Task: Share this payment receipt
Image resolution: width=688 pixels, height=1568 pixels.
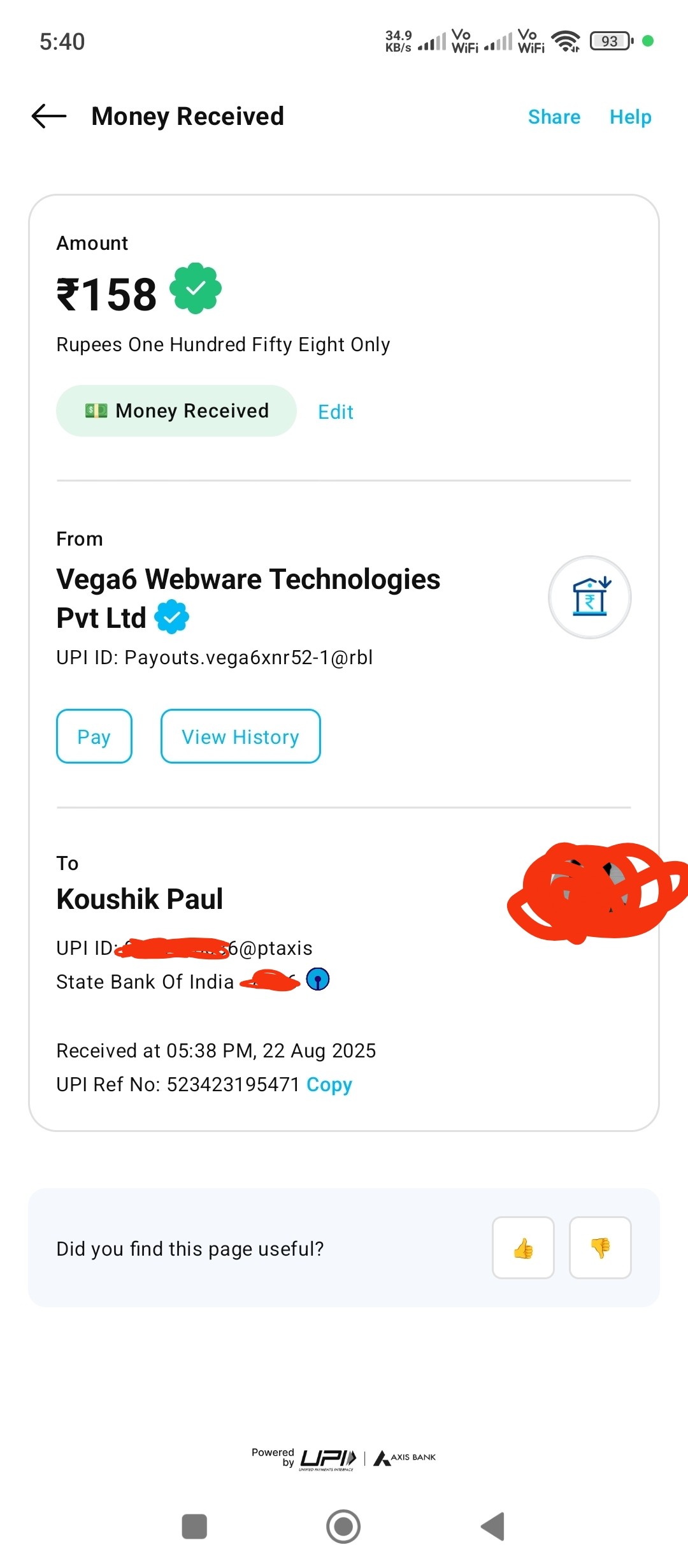Action: (x=554, y=117)
